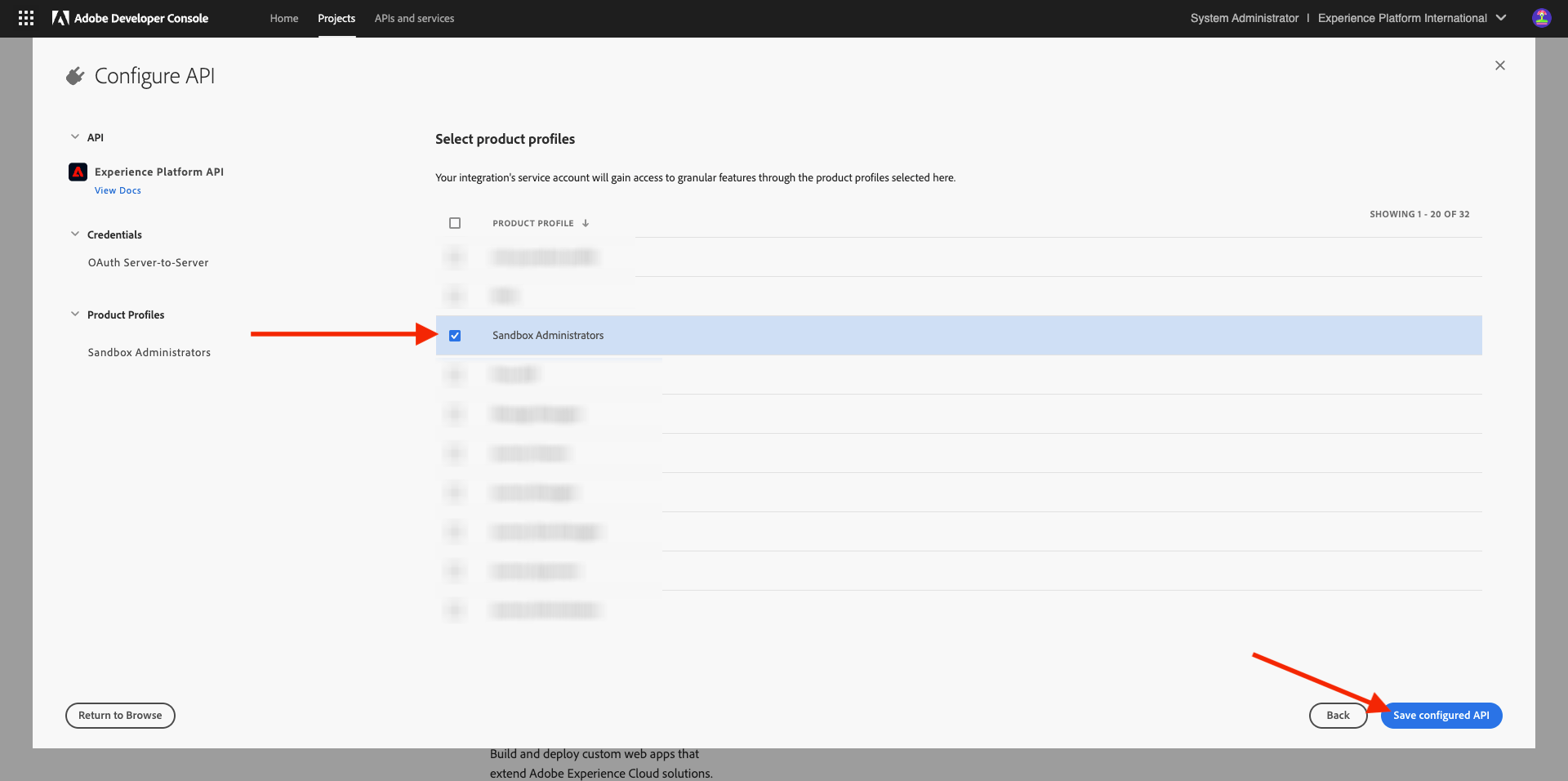
Task: Click the Adobe Developer Console logo
Action: (131, 18)
